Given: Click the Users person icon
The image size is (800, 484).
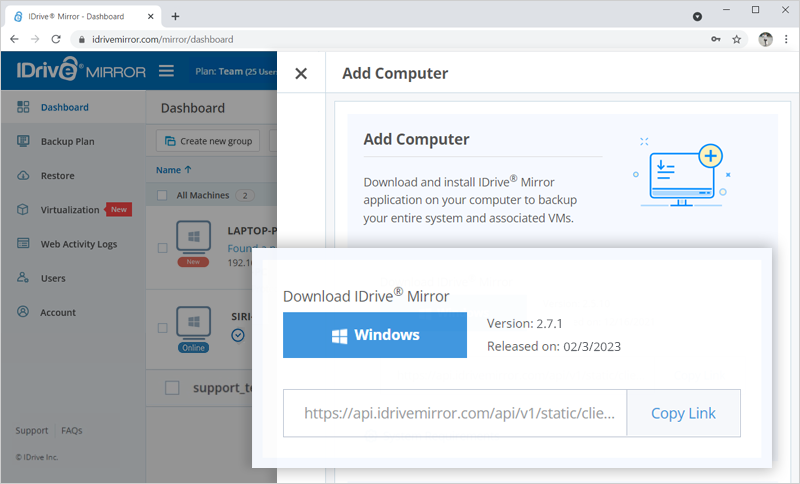Looking at the screenshot, I should point(23,277).
